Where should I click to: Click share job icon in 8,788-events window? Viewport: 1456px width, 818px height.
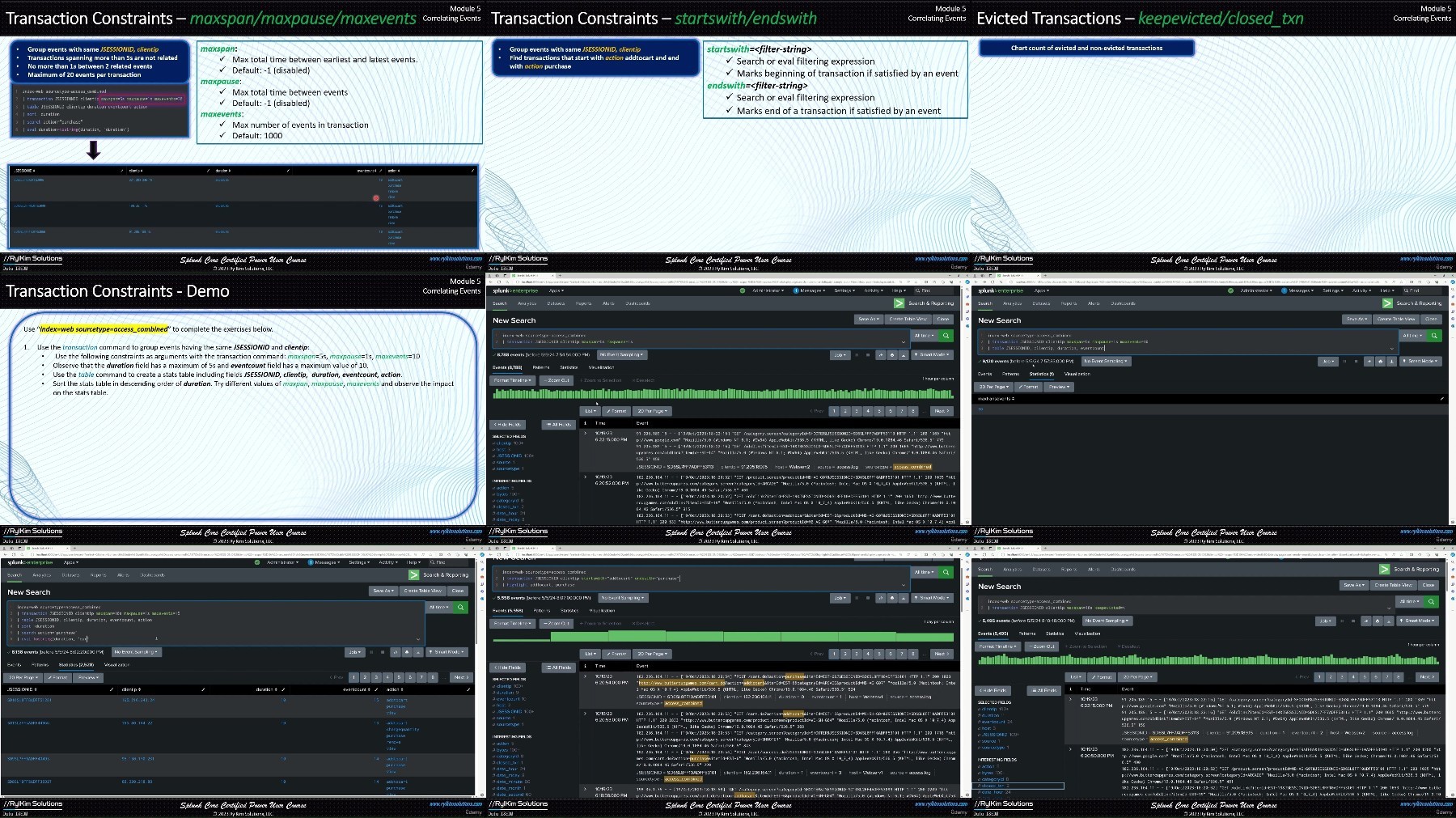pyautogui.click(x=881, y=354)
